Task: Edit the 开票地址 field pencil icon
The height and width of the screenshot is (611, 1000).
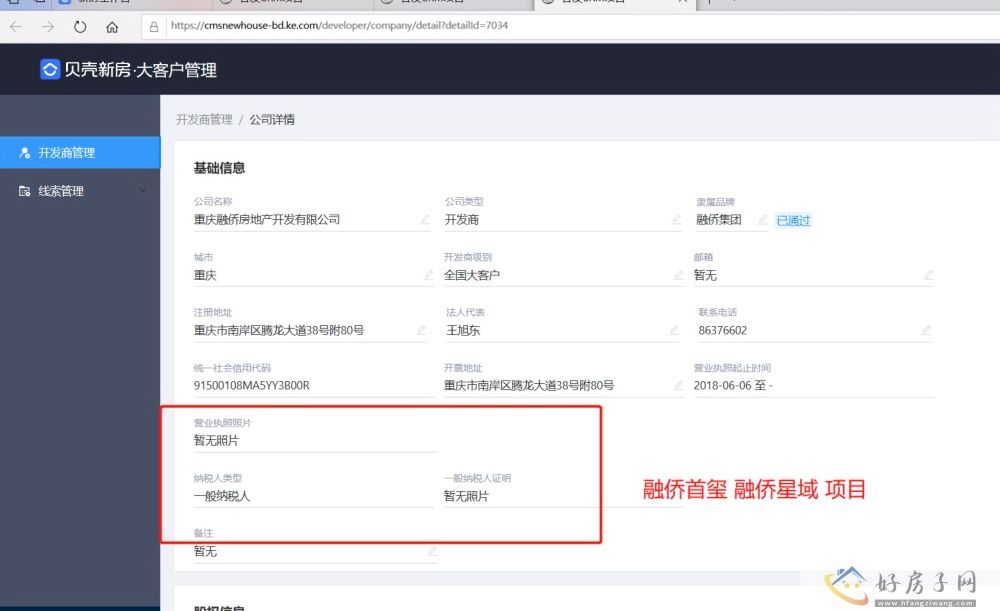Action: click(x=679, y=385)
